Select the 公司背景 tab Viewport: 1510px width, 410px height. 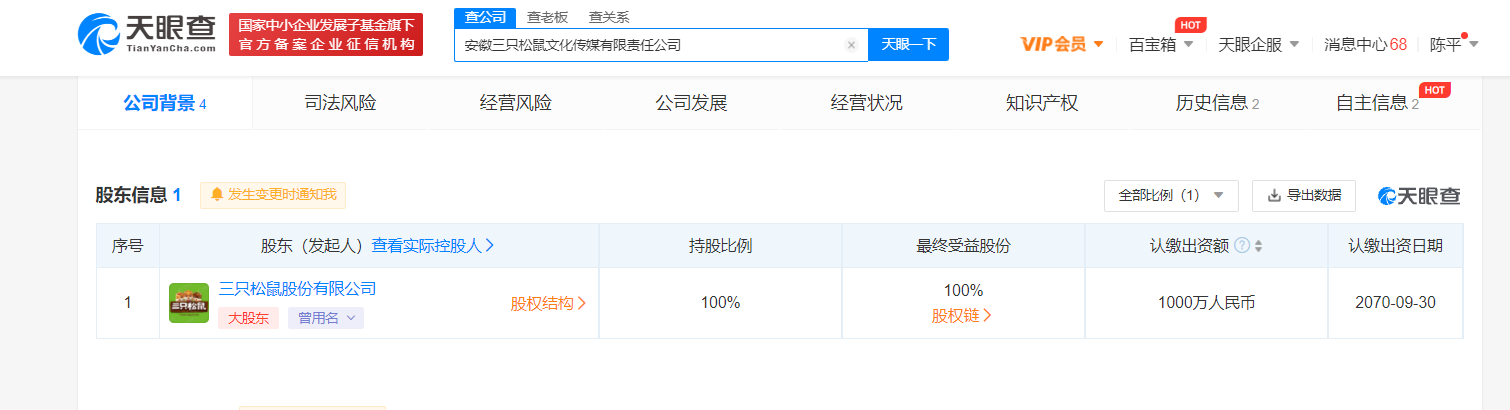pos(165,103)
